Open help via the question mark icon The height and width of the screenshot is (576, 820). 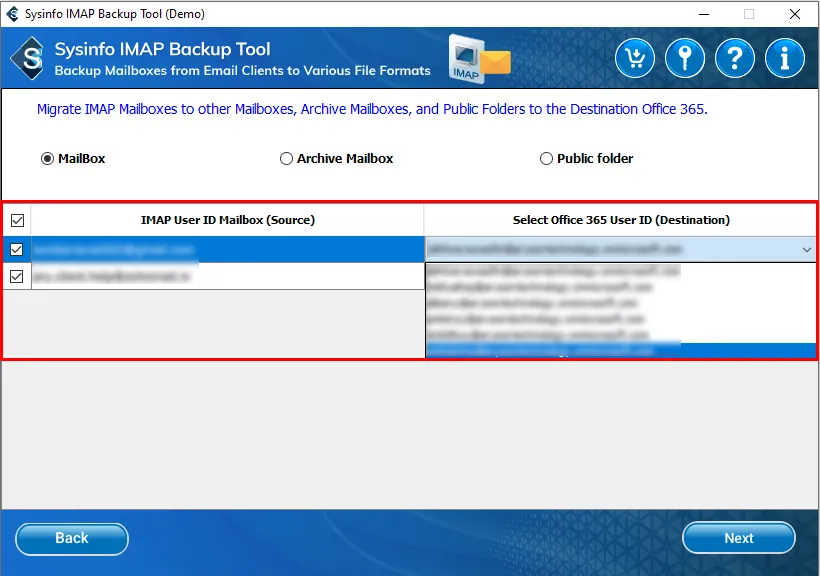pos(735,59)
